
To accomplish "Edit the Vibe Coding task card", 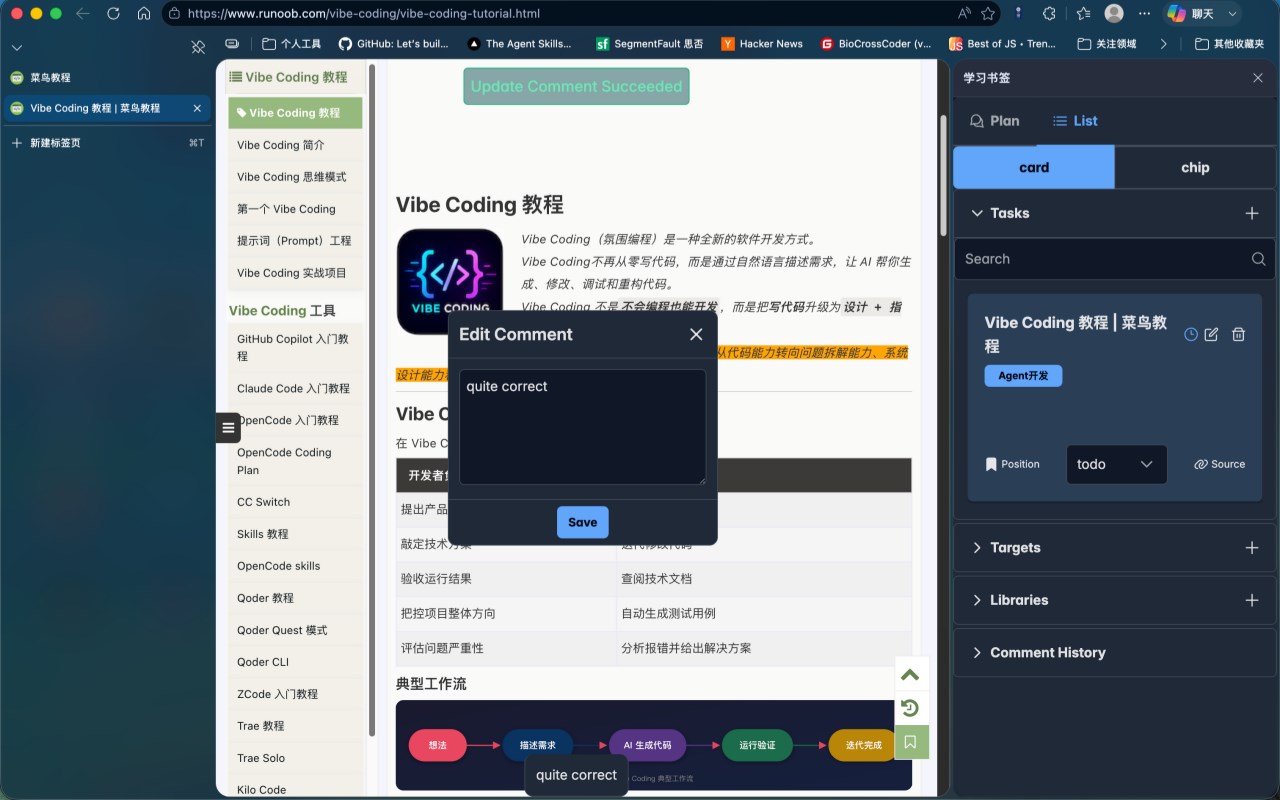I will [x=1211, y=334].
